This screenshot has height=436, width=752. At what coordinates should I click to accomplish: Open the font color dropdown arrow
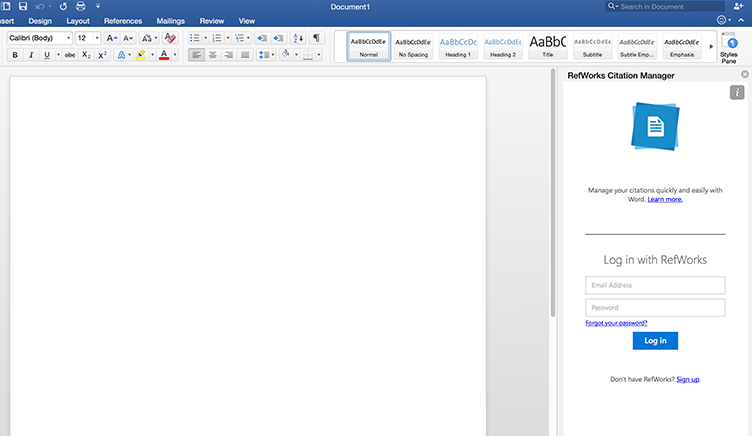(x=175, y=55)
